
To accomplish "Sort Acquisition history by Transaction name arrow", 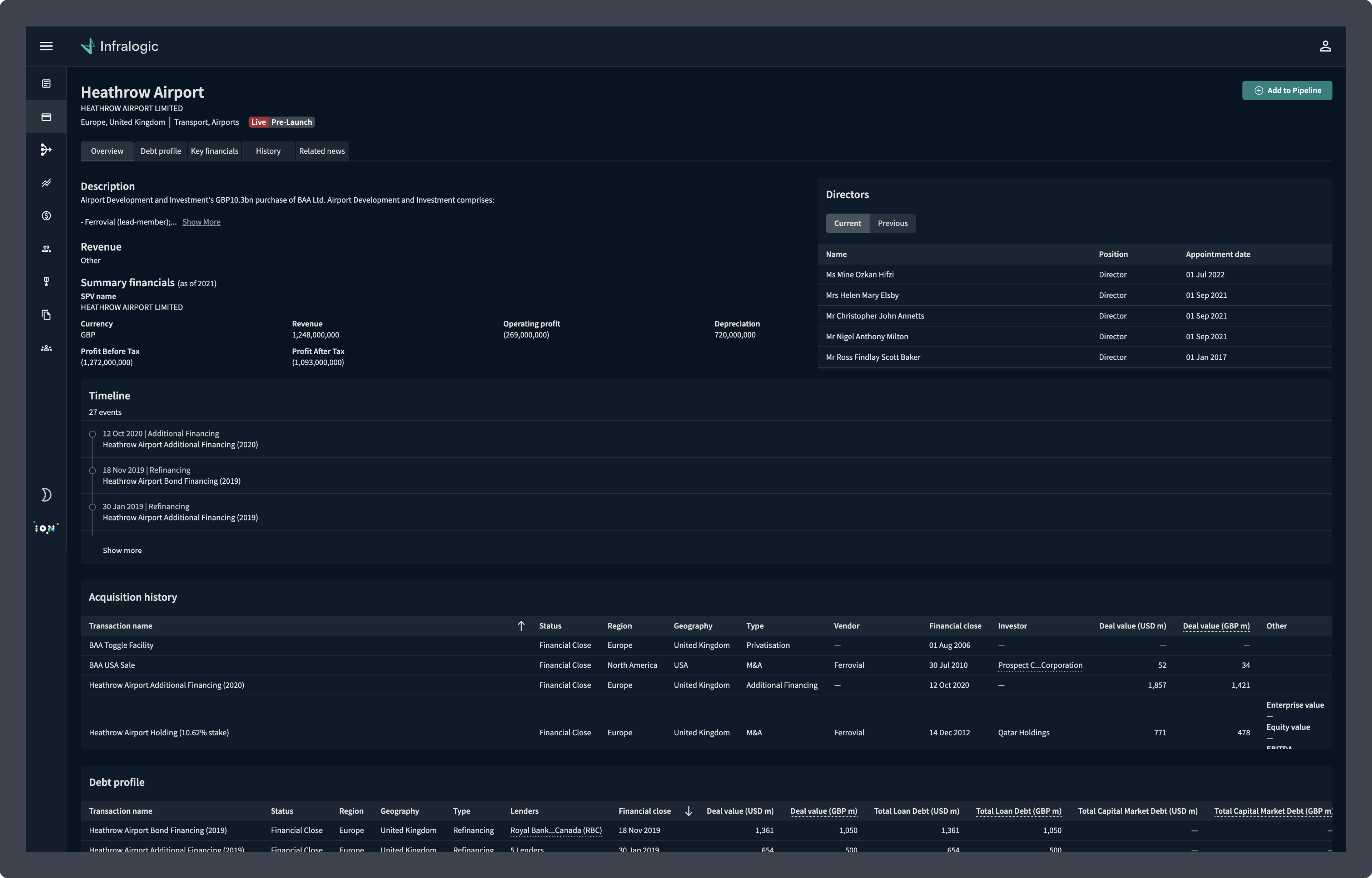I will click(521, 626).
